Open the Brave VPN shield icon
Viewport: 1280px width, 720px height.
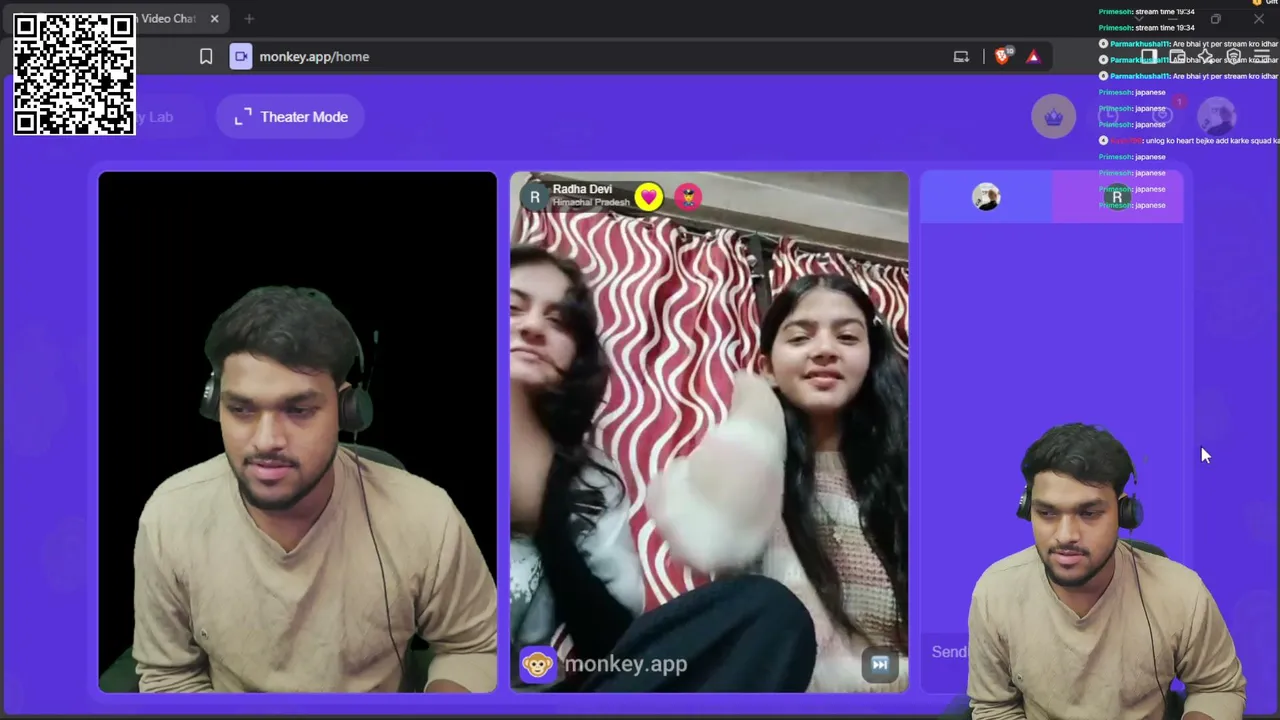click(1233, 57)
